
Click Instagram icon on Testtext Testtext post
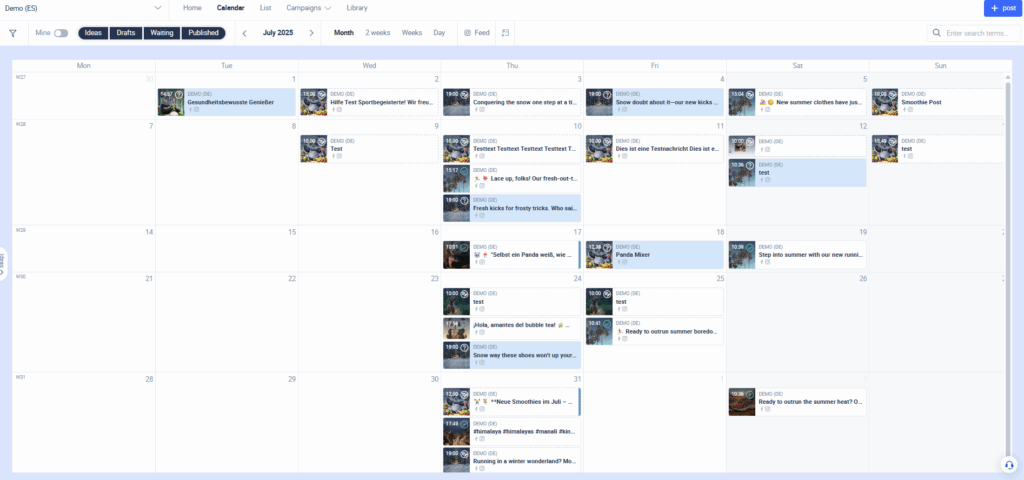[482, 156]
